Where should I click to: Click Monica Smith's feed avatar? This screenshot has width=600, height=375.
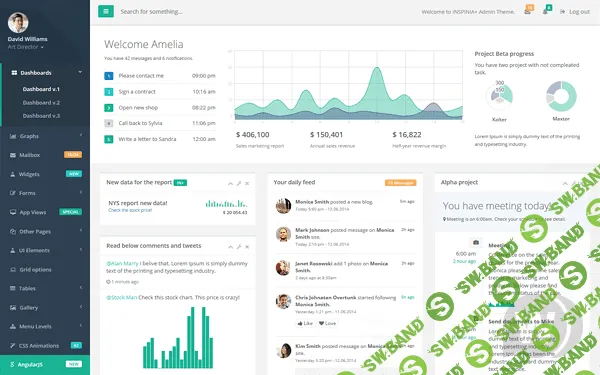(x=283, y=206)
